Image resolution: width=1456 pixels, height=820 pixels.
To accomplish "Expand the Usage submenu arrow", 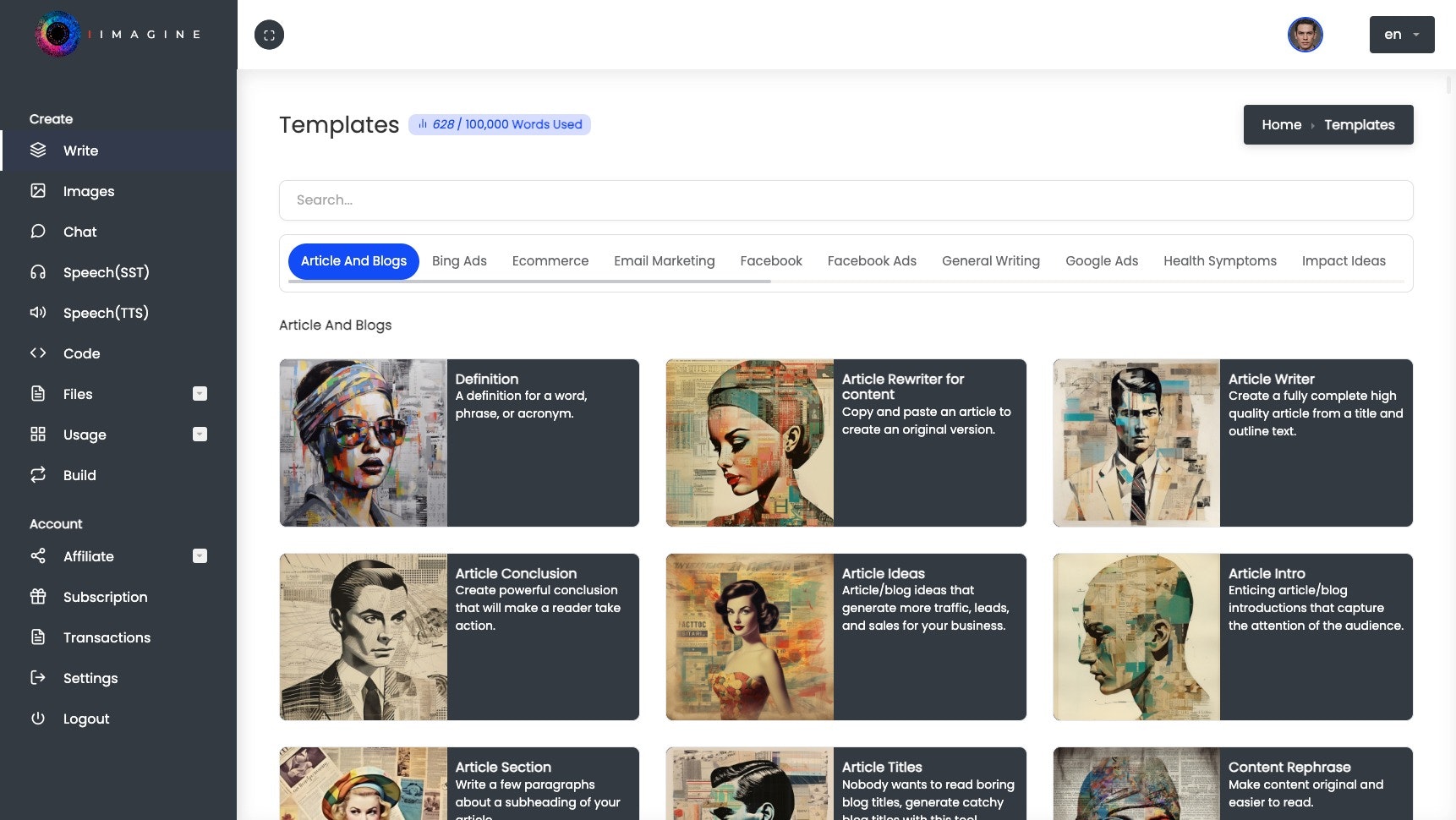I will (200, 435).
